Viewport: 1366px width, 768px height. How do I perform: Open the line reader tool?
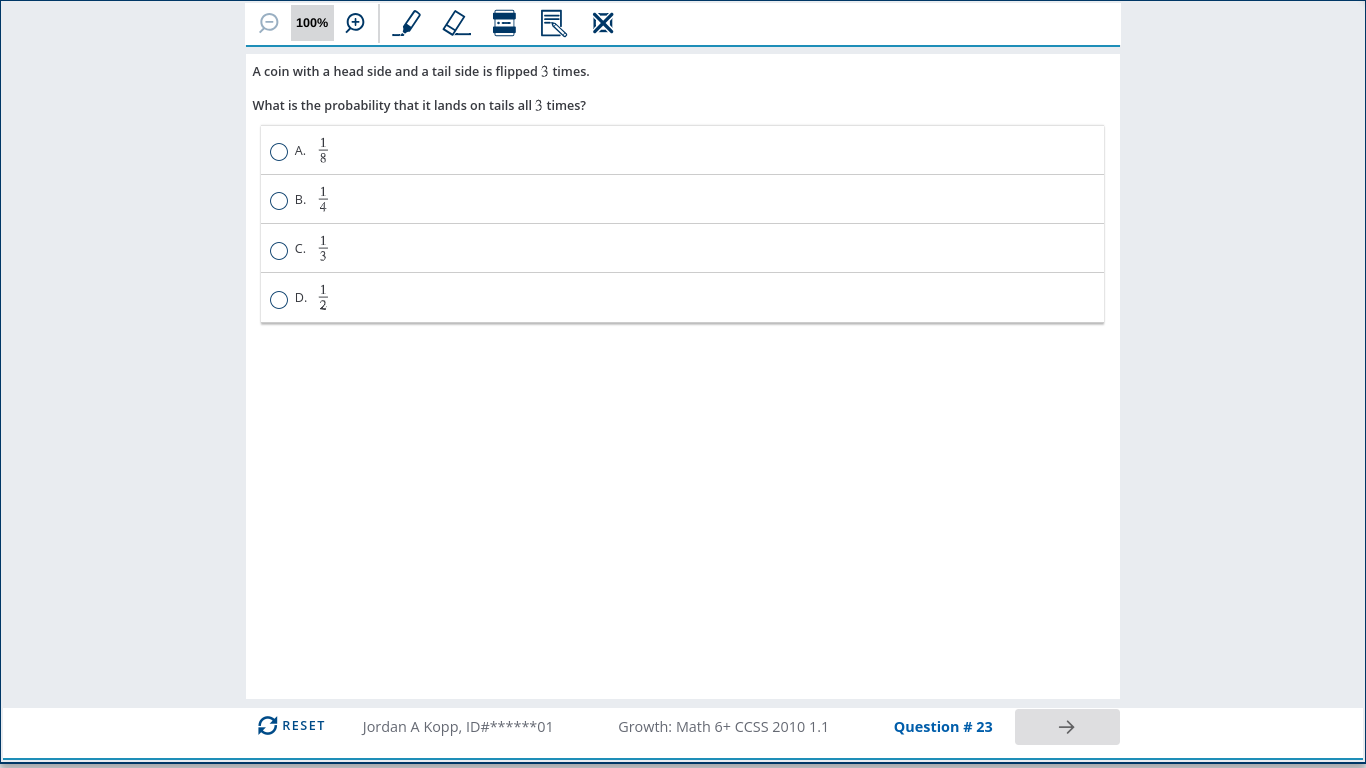tap(504, 22)
